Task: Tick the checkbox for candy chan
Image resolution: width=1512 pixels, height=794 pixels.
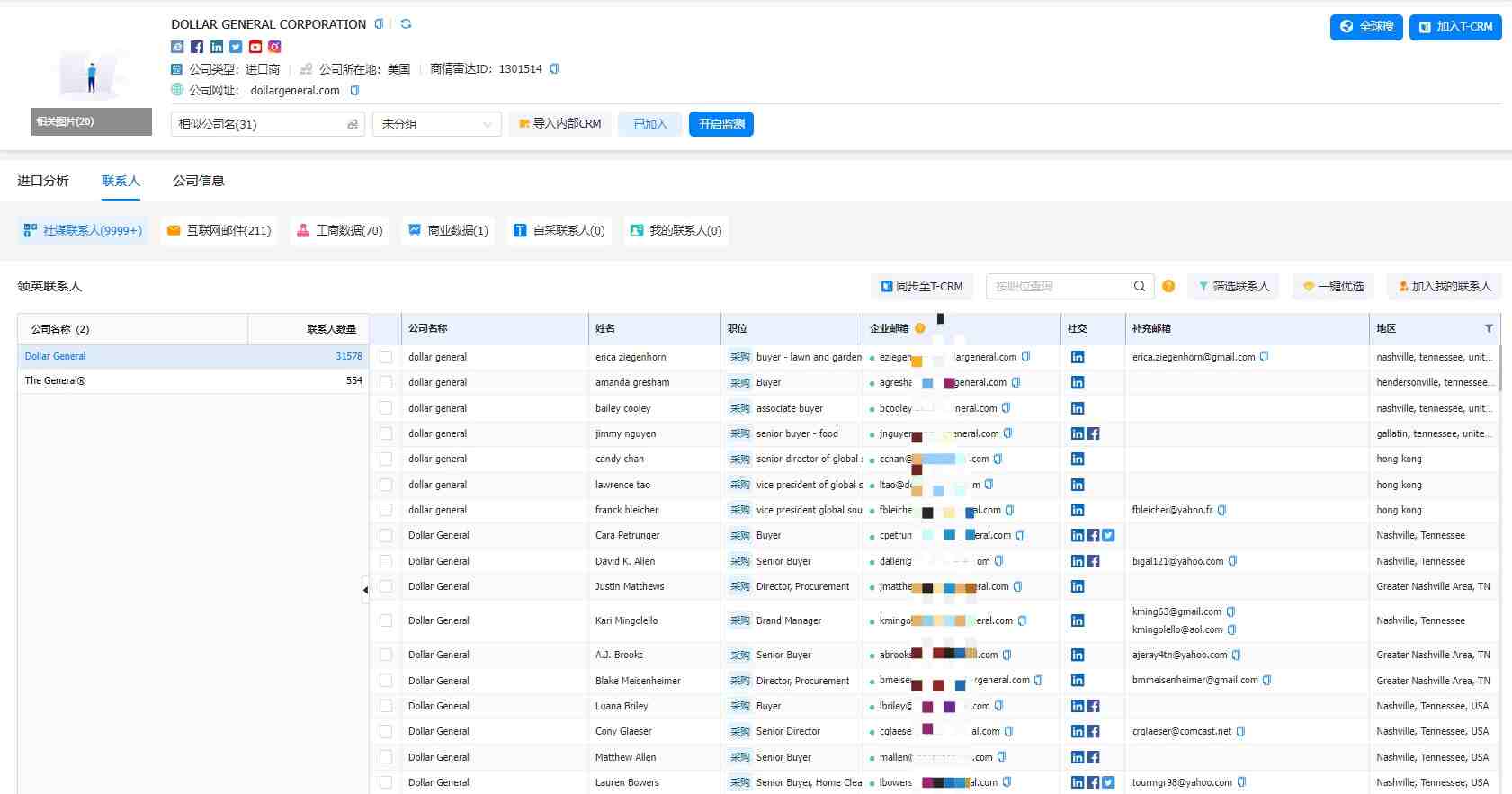Action: [386, 459]
